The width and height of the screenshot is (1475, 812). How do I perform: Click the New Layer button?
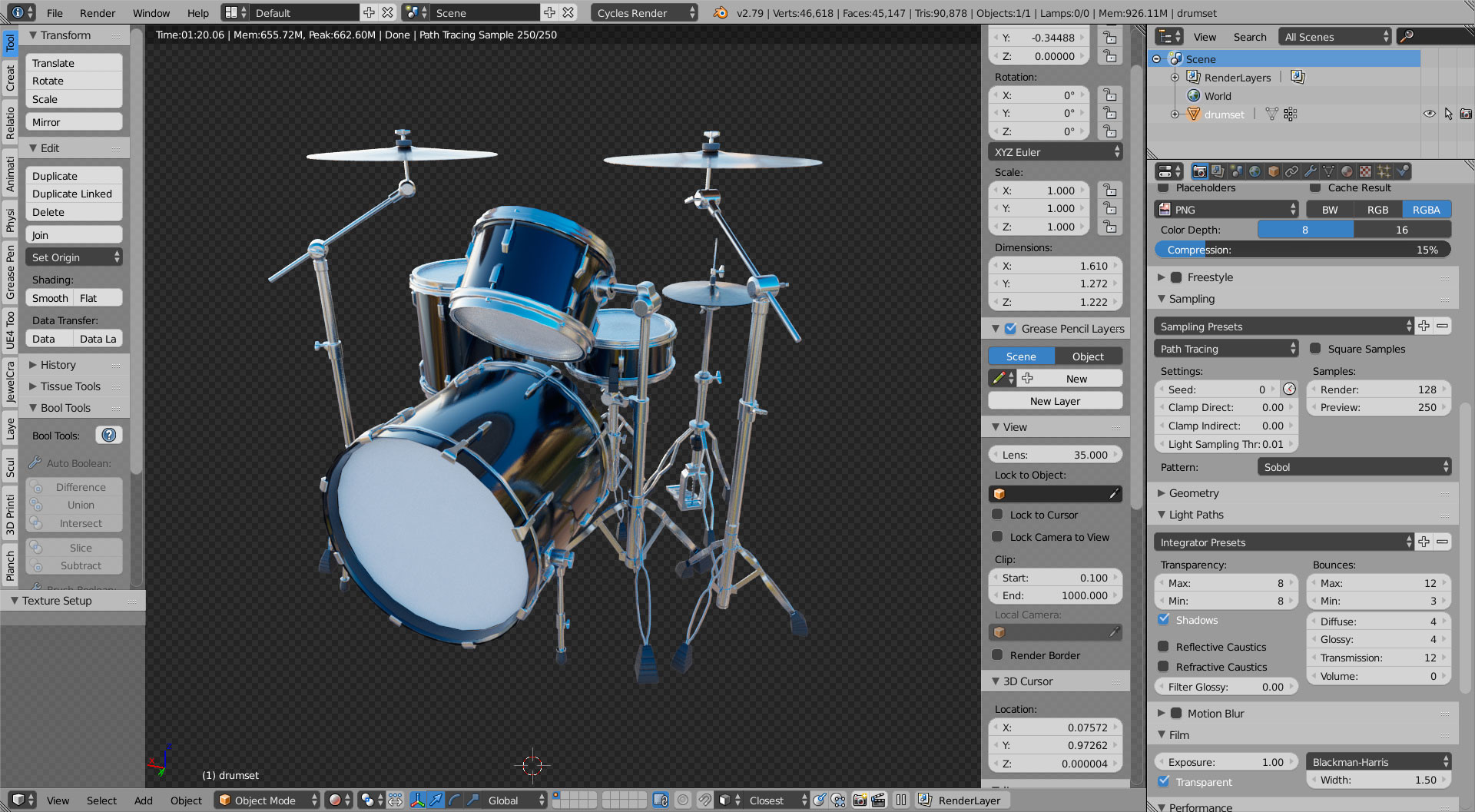tap(1055, 400)
